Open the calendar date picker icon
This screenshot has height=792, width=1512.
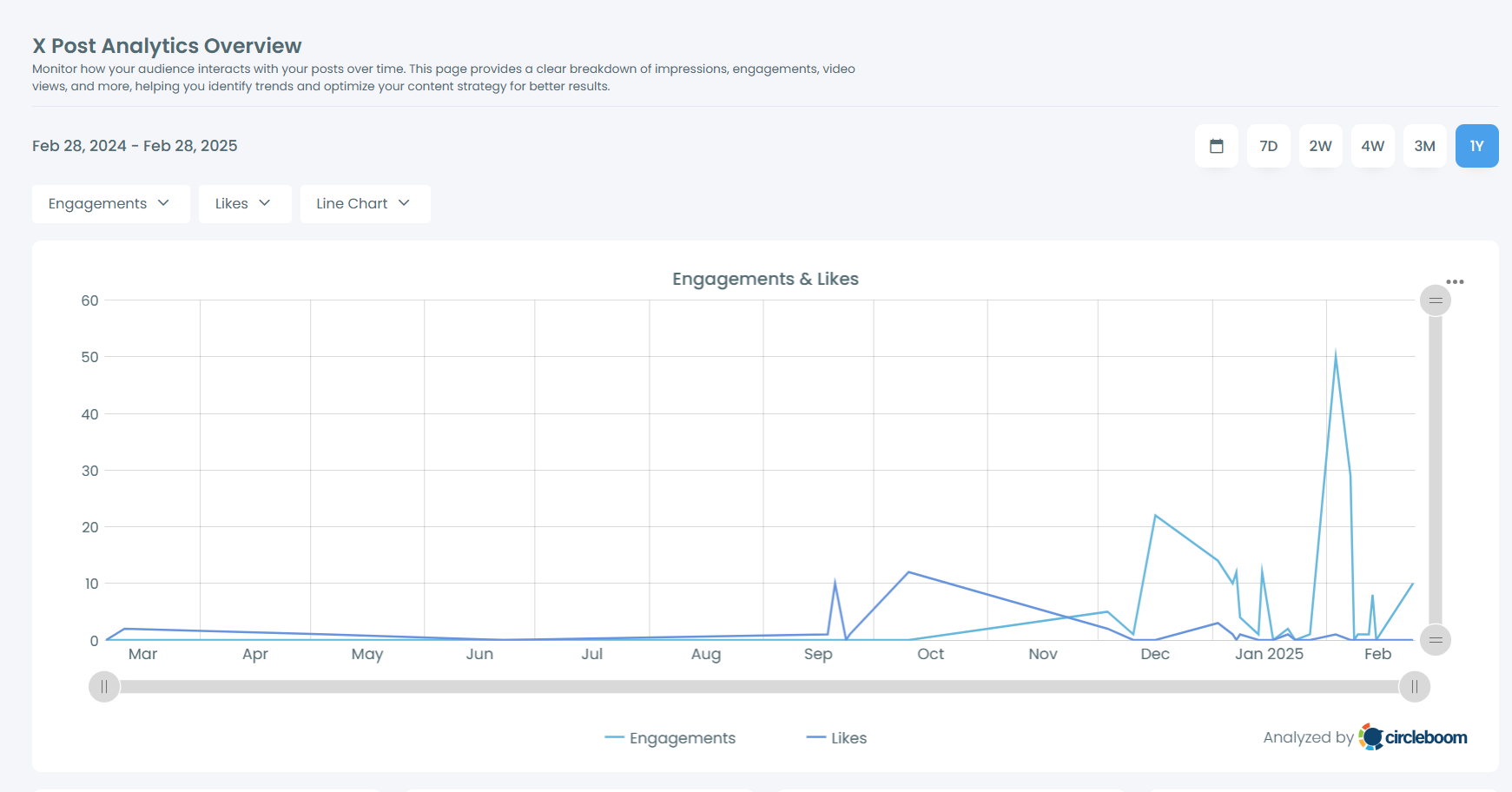1217,146
